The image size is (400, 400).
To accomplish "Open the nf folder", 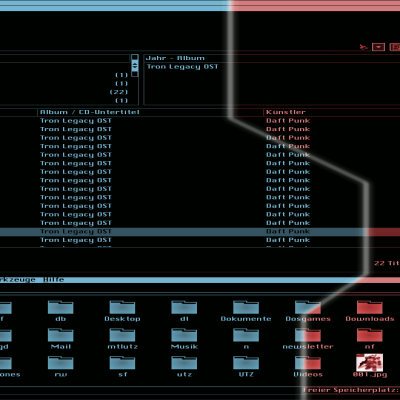I will pos(370,339).
